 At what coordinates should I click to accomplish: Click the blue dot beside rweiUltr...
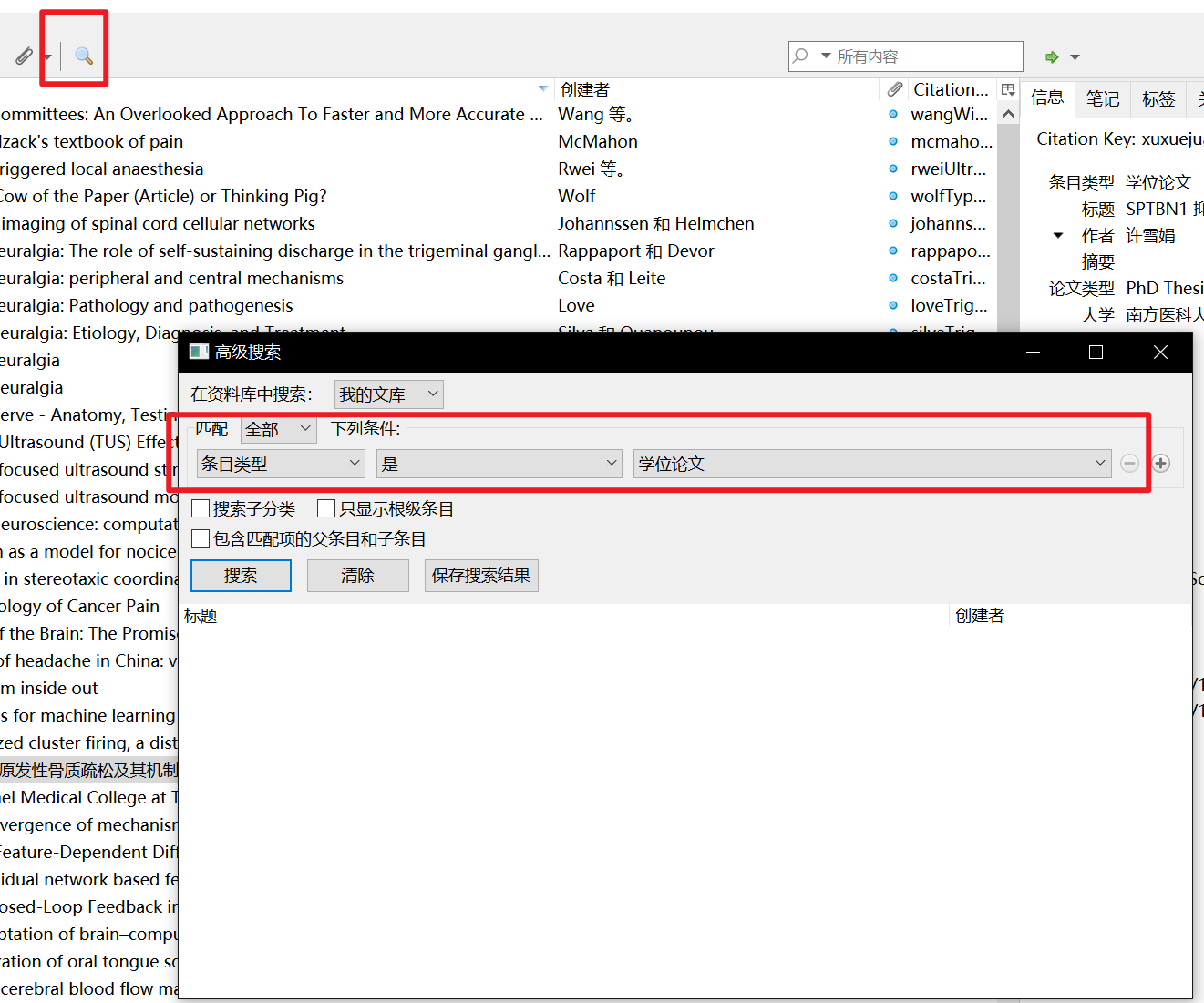(x=893, y=169)
